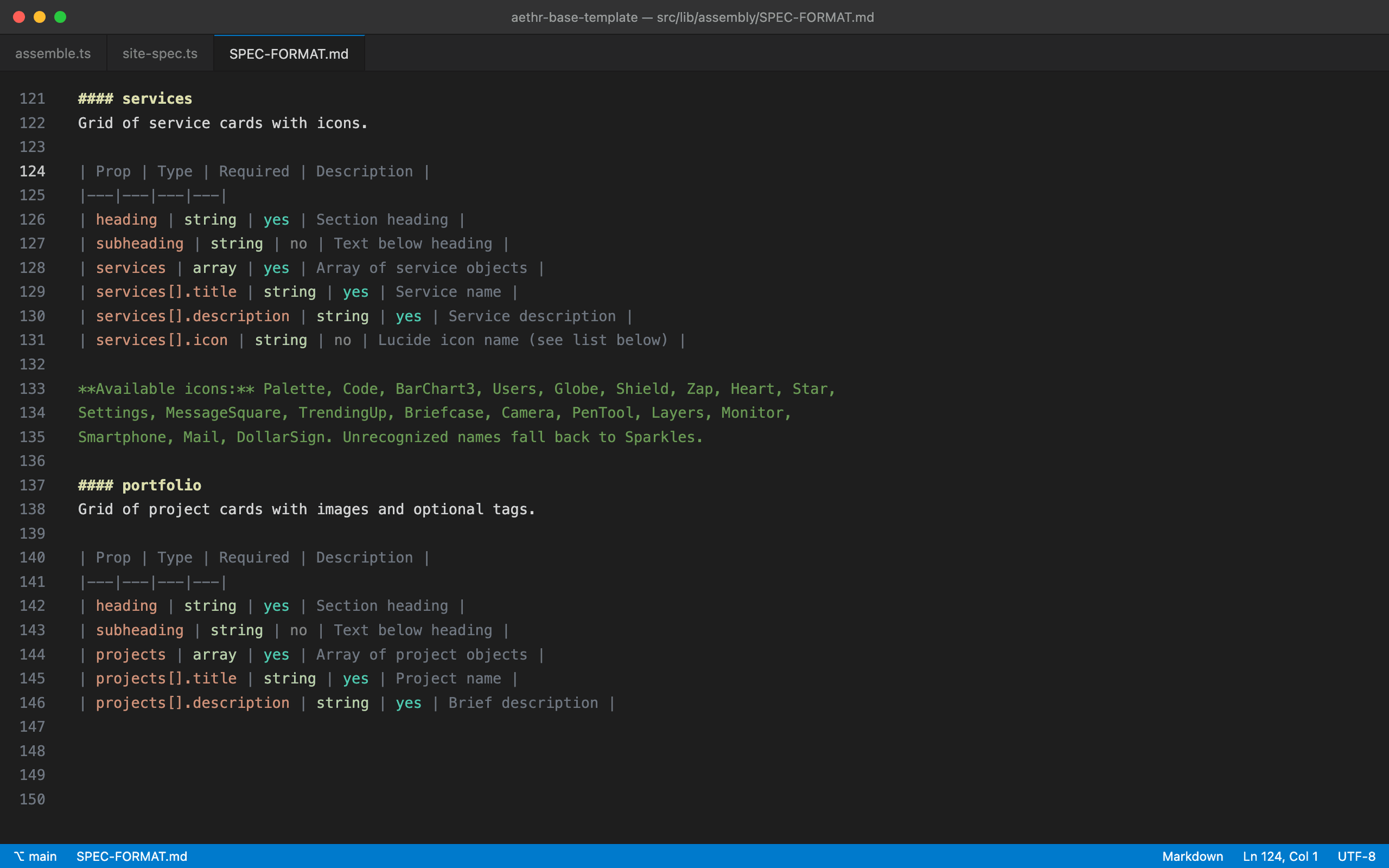Click the green fullscreen window button
The image size is (1389, 868).
click(x=61, y=17)
